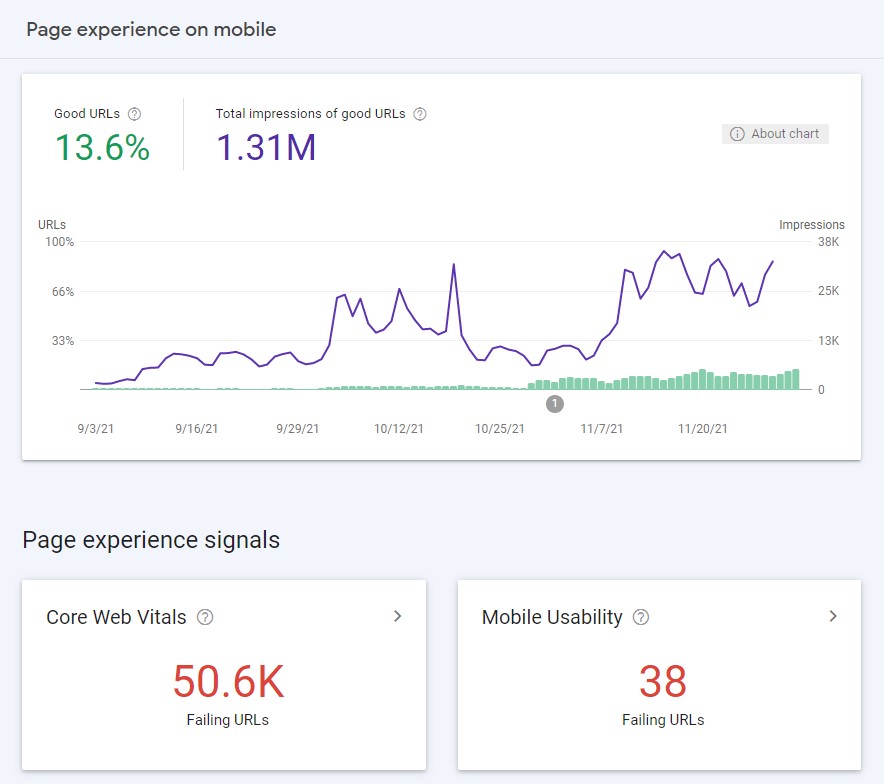Click the 10/25/21 date axis label
The image size is (884, 784).
point(500,429)
